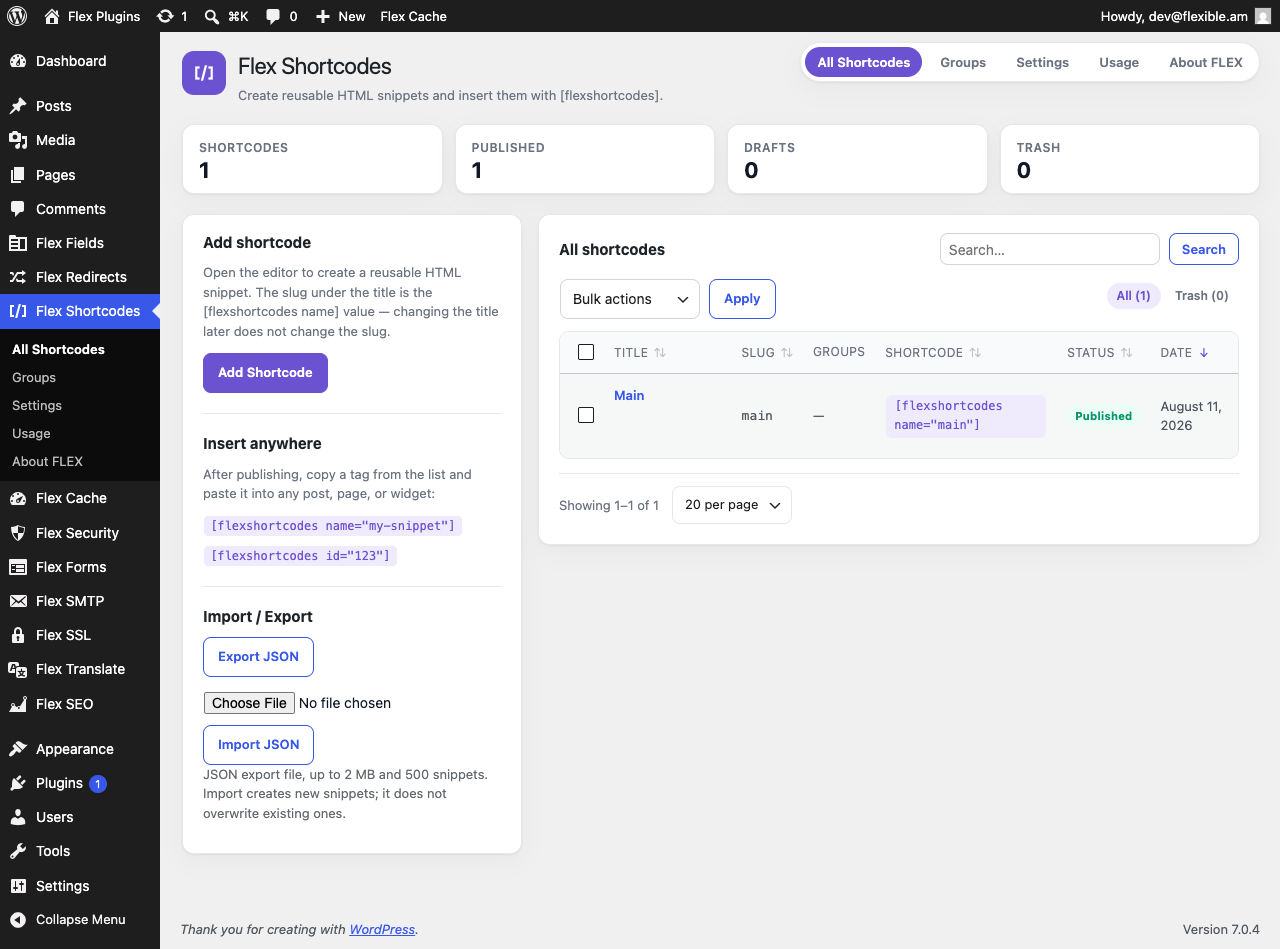Open the WordPress footer link
The height and width of the screenshot is (949, 1280).
pyautogui.click(x=382, y=930)
